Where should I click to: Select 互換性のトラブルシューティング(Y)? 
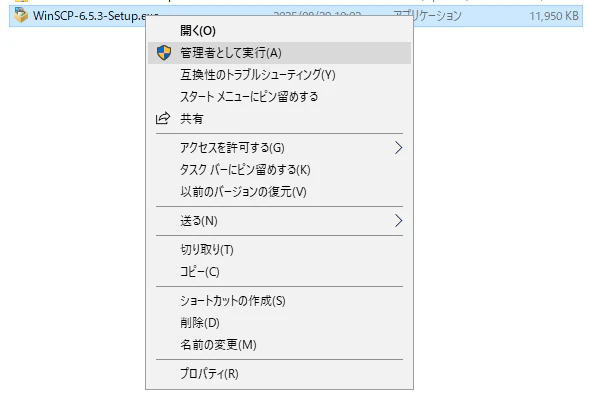(279, 75)
